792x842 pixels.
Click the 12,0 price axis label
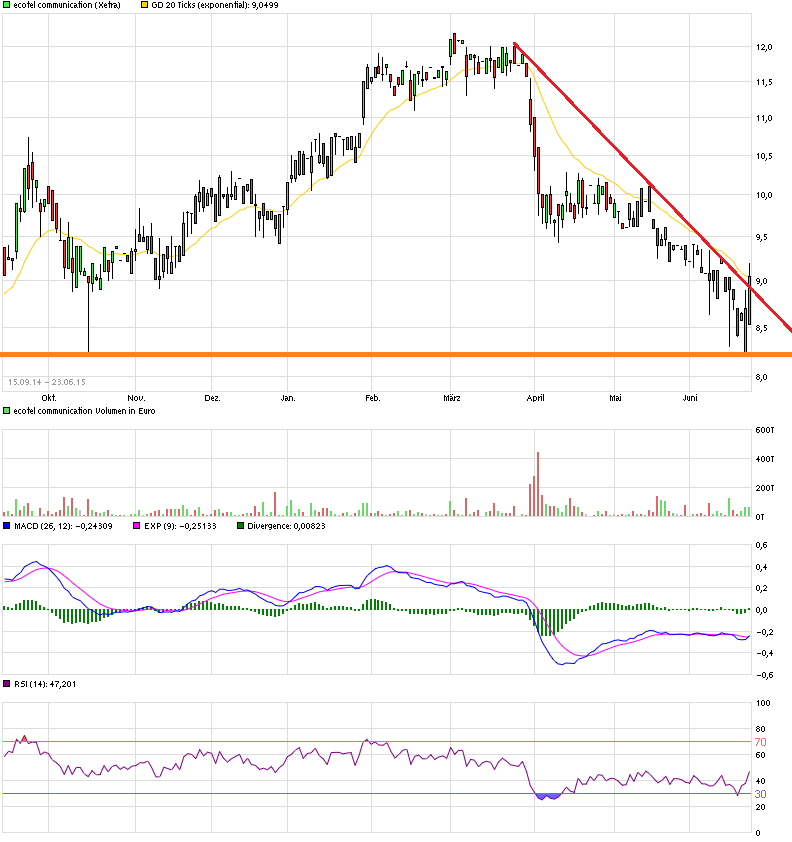tap(764, 47)
